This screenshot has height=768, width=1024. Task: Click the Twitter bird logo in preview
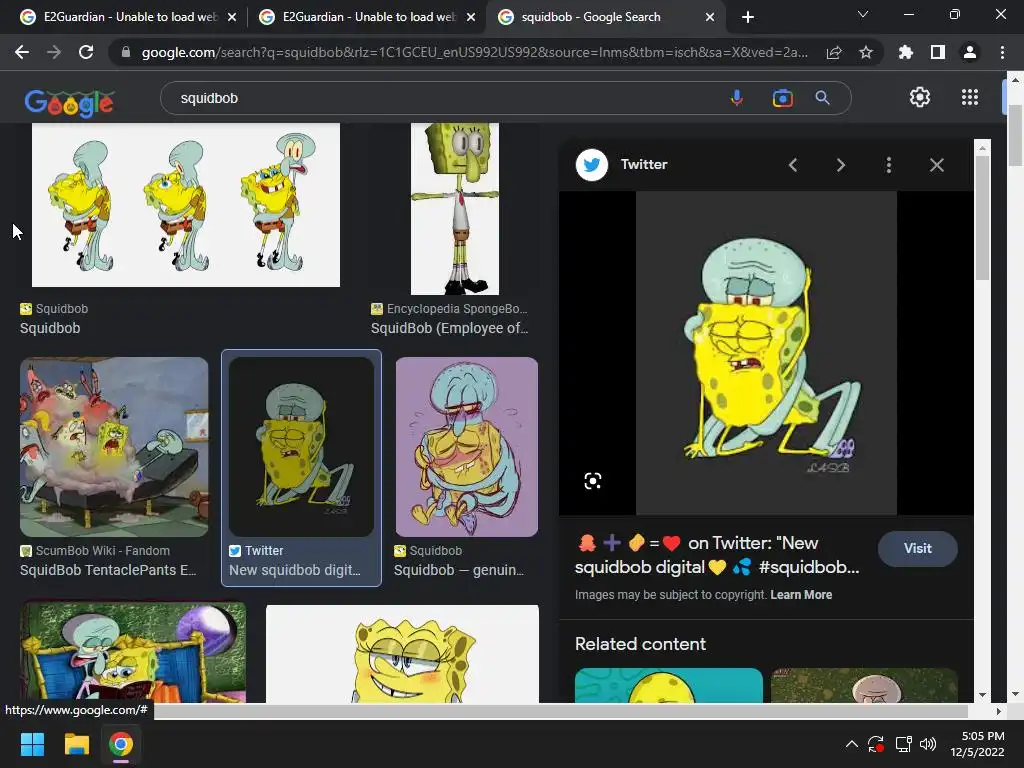click(592, 165)
